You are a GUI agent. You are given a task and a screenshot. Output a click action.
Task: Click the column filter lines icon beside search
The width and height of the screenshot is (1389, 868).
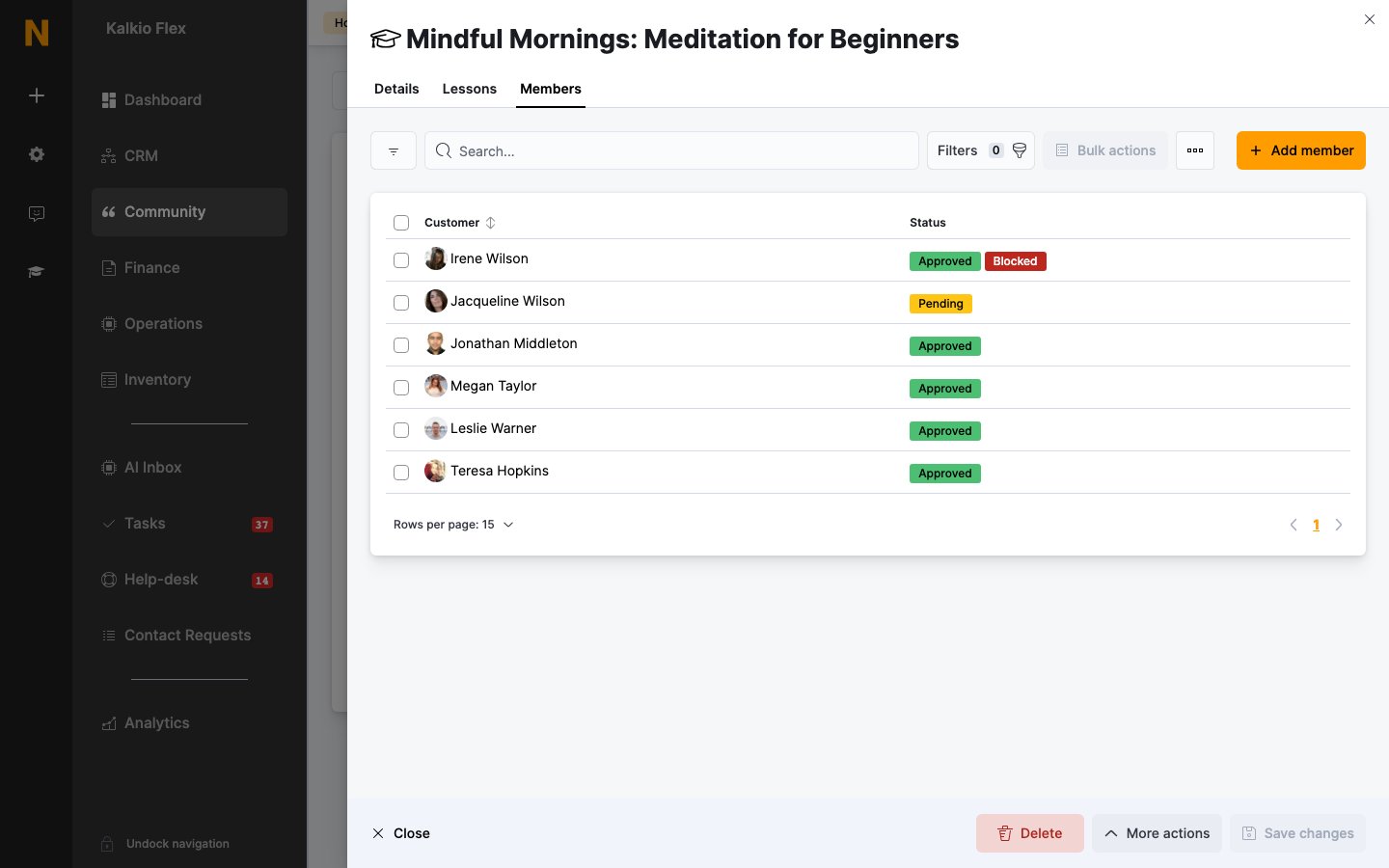click(x=394, y=150)
